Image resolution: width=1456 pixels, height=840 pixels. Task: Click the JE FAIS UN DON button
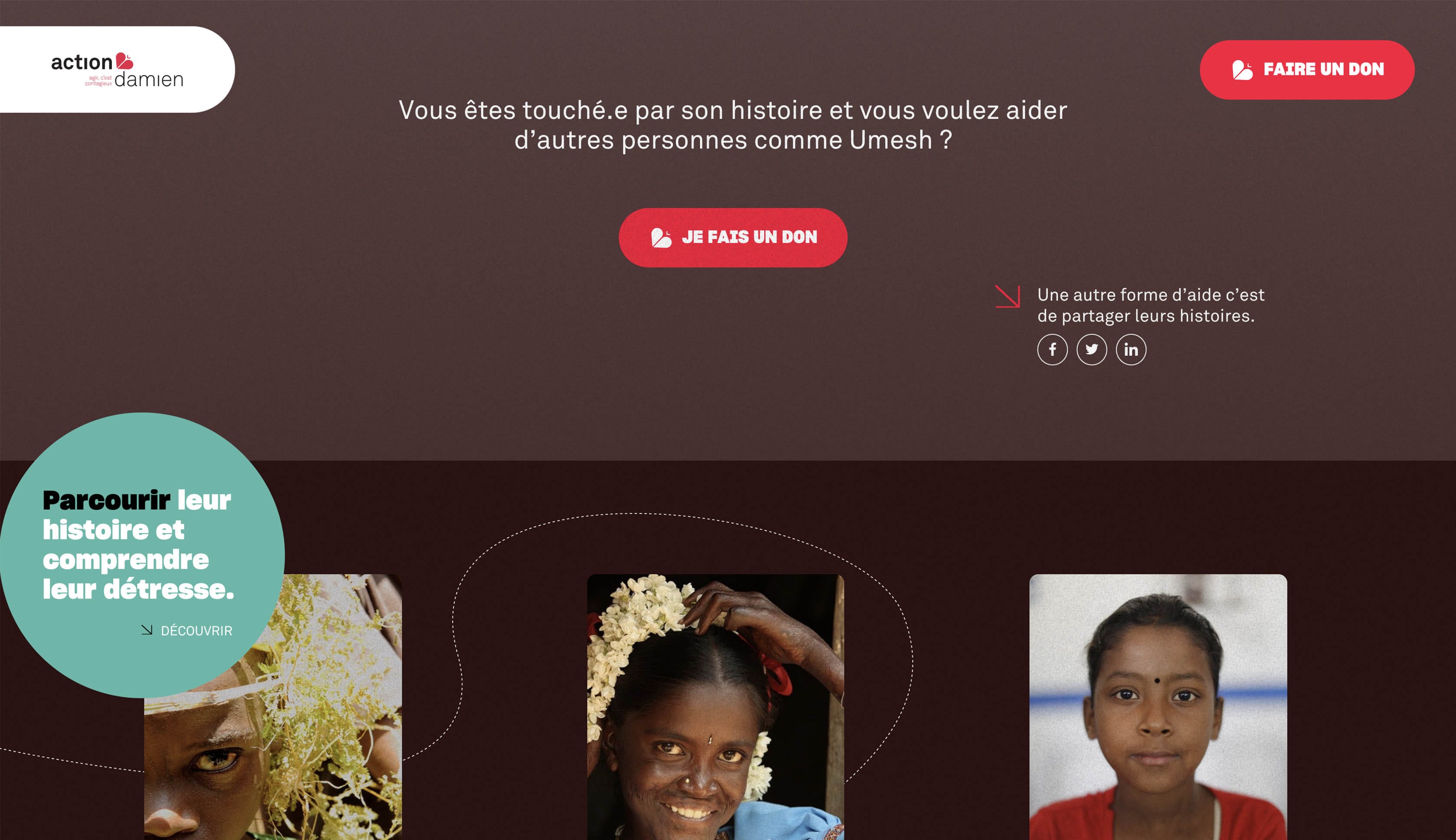tap(733, 238)
